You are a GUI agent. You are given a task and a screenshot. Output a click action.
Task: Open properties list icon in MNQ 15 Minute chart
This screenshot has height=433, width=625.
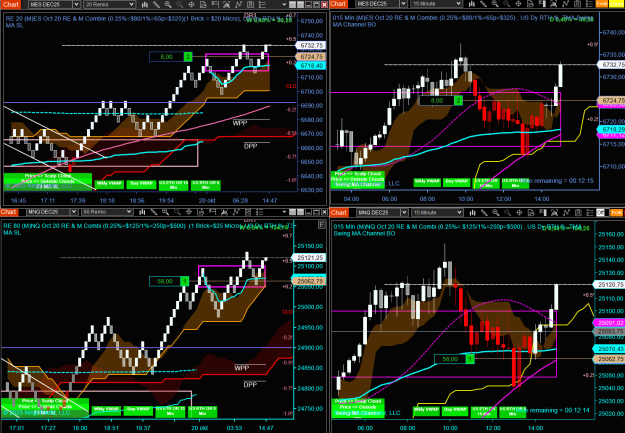click(x=590, y=213)
